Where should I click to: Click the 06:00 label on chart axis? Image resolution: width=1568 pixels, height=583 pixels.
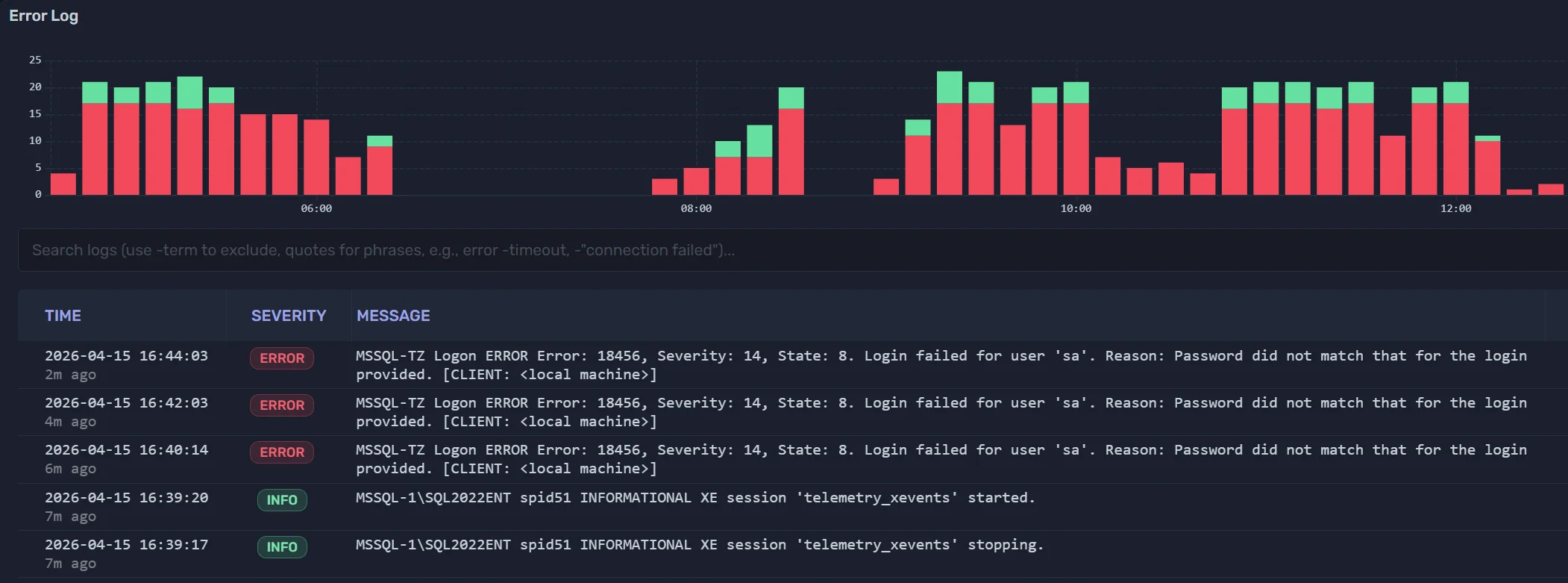[x=316, y=209]
